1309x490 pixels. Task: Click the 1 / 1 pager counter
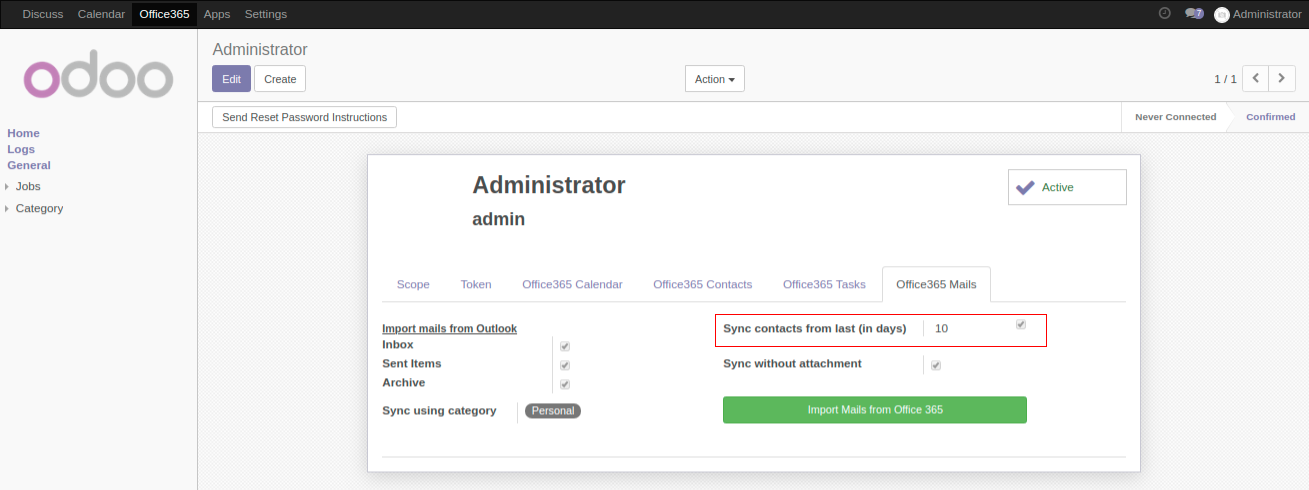click(x=1225, y=79)
